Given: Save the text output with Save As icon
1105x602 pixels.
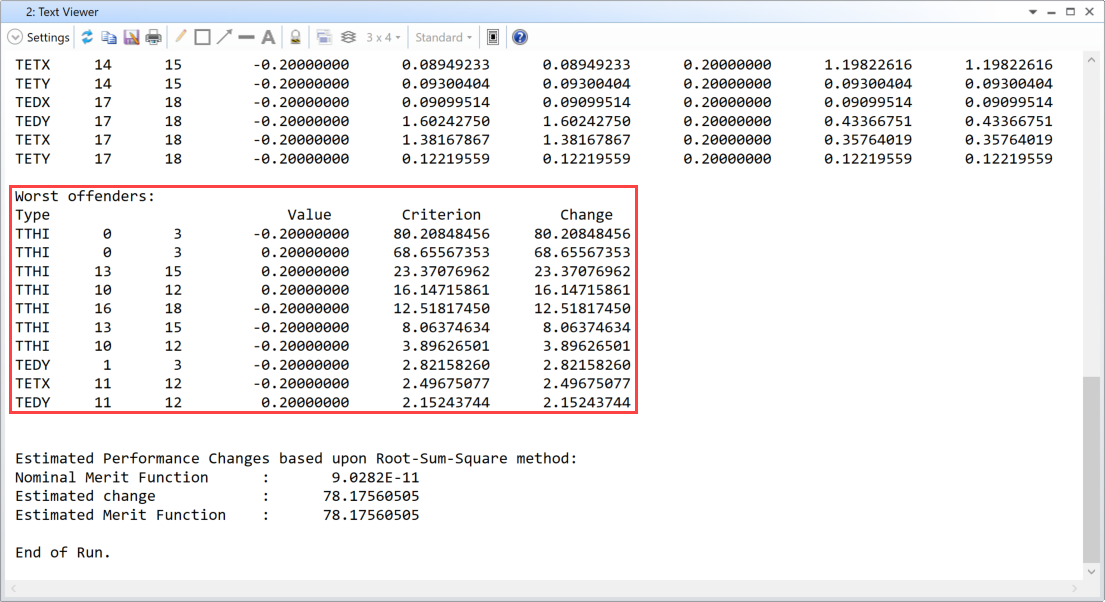Looking at the screenshot, I should [131, 37].
